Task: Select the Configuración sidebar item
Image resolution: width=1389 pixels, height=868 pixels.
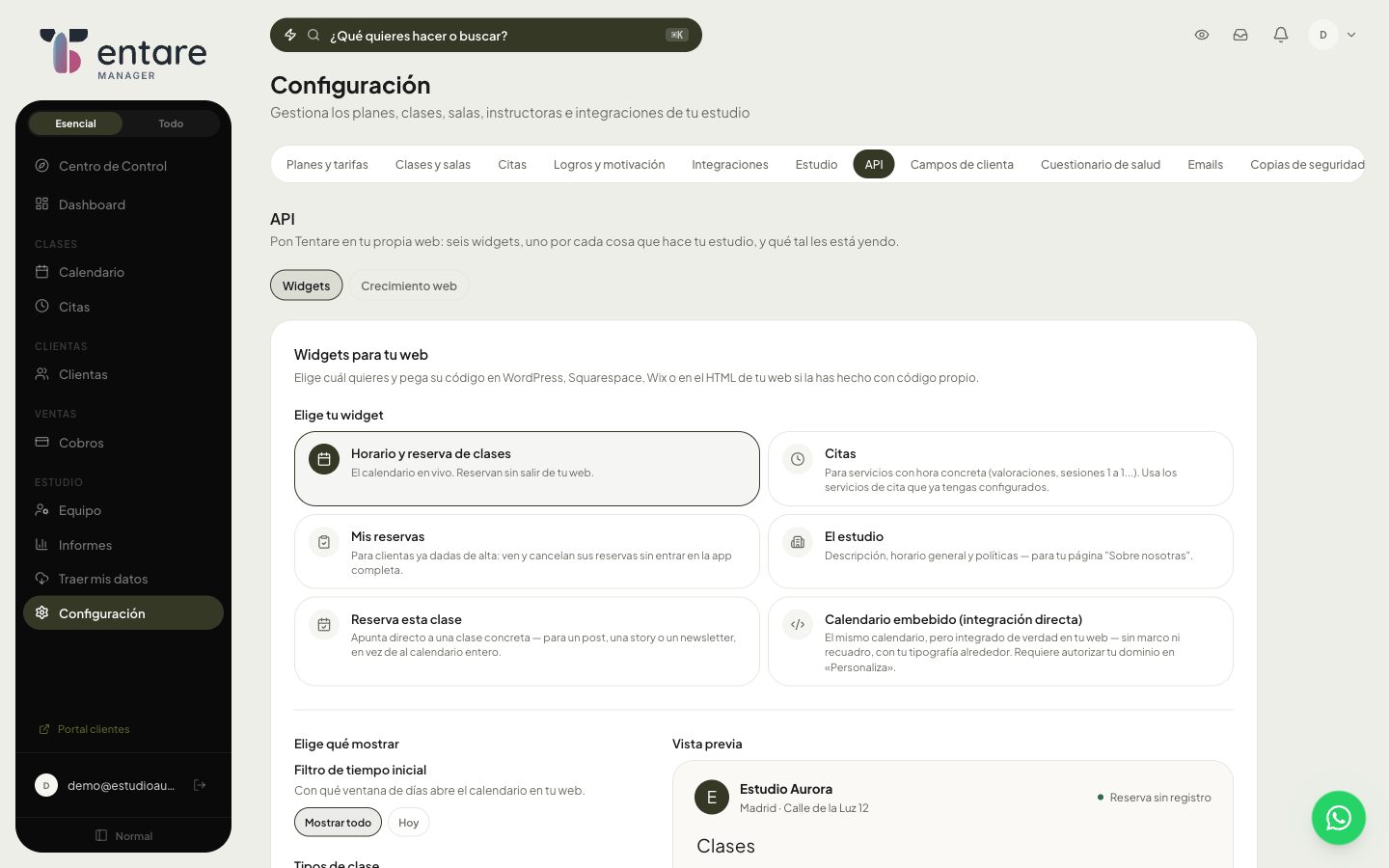Action: coord(123,613)
